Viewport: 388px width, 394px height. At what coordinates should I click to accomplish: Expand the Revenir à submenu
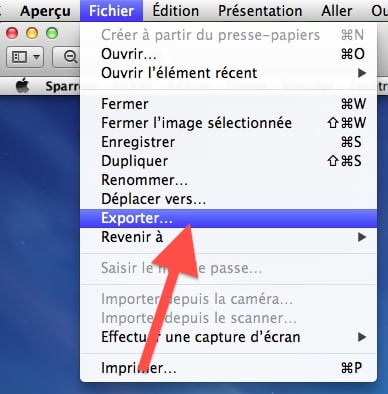[x=228, y=237]
